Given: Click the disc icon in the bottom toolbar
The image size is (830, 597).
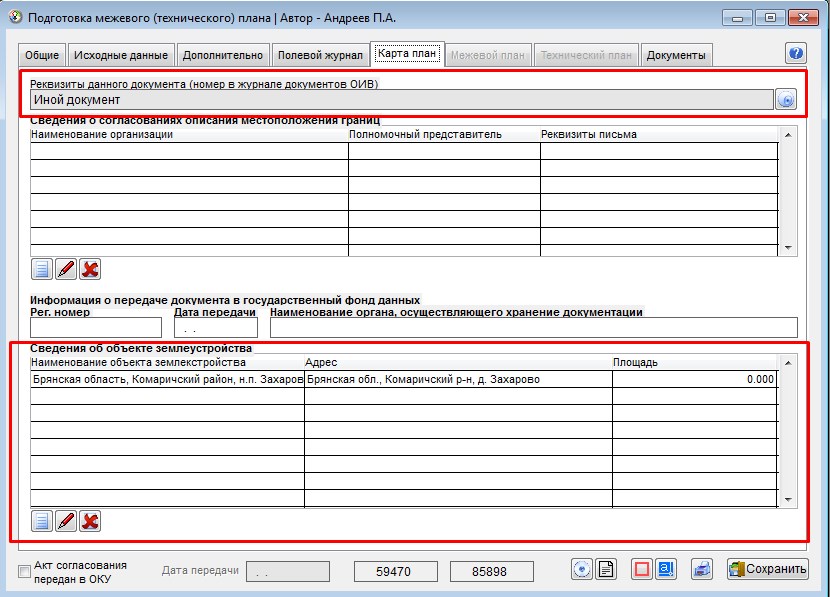Looking at the screenshot, I should [x=582, y=569].
